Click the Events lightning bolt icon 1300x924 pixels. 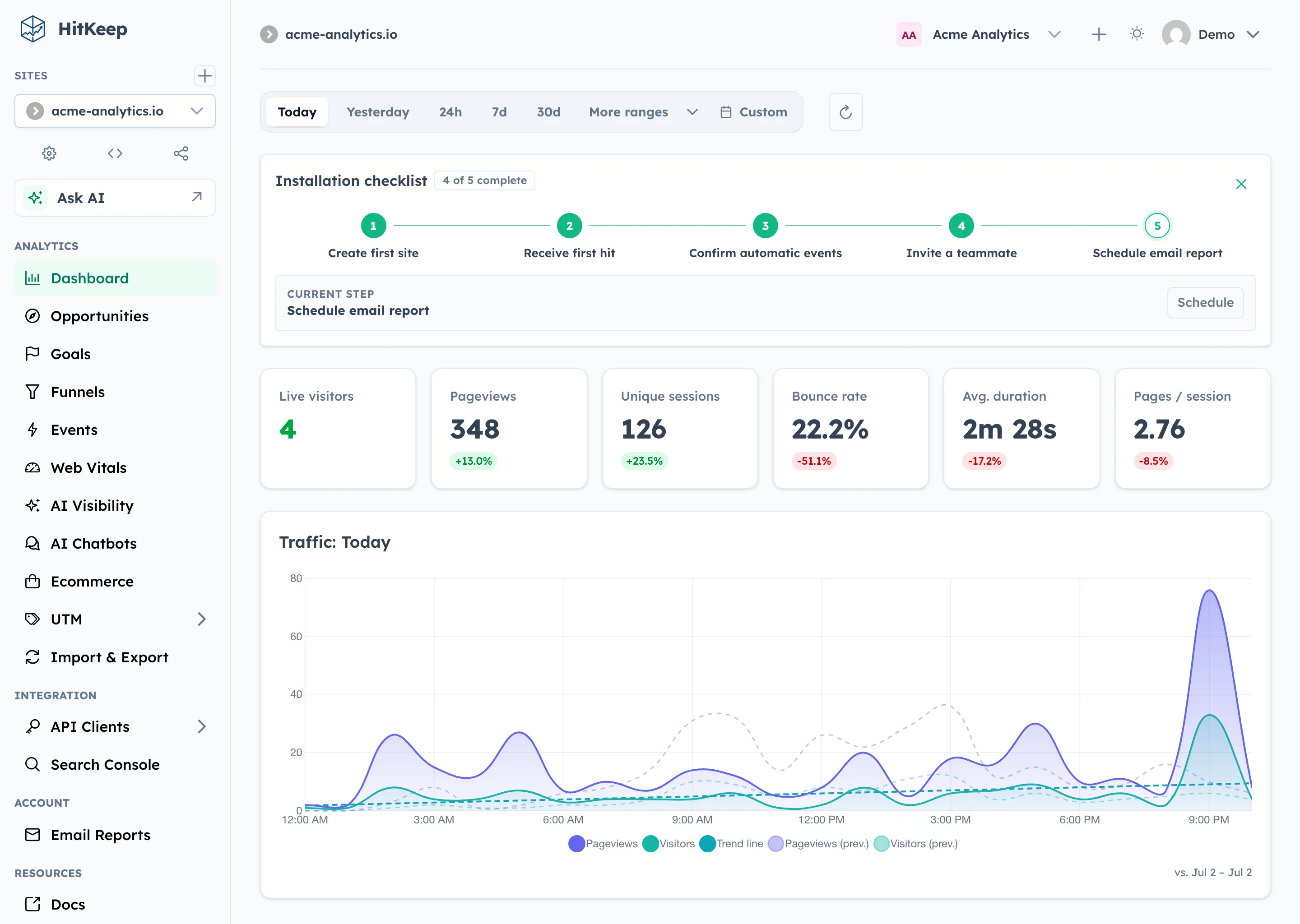pyautogui.click(x=32, y=430)
